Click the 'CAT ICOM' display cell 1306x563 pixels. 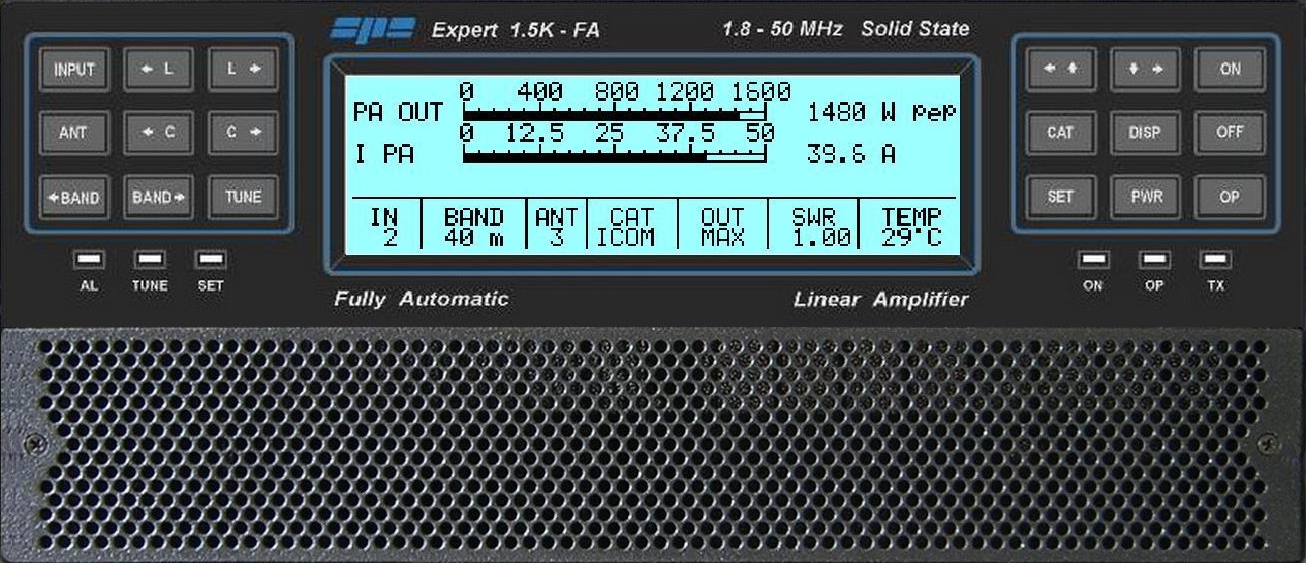click(x=632, y=226)
